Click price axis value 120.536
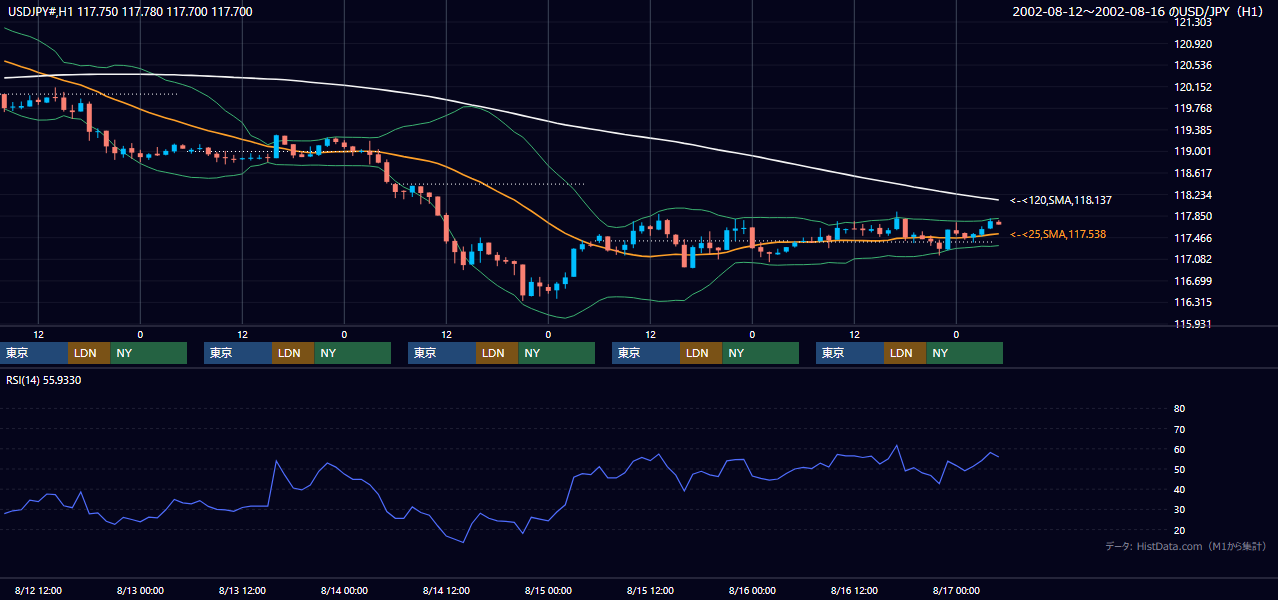1278x600 pixels. (x=1193, y=65)
